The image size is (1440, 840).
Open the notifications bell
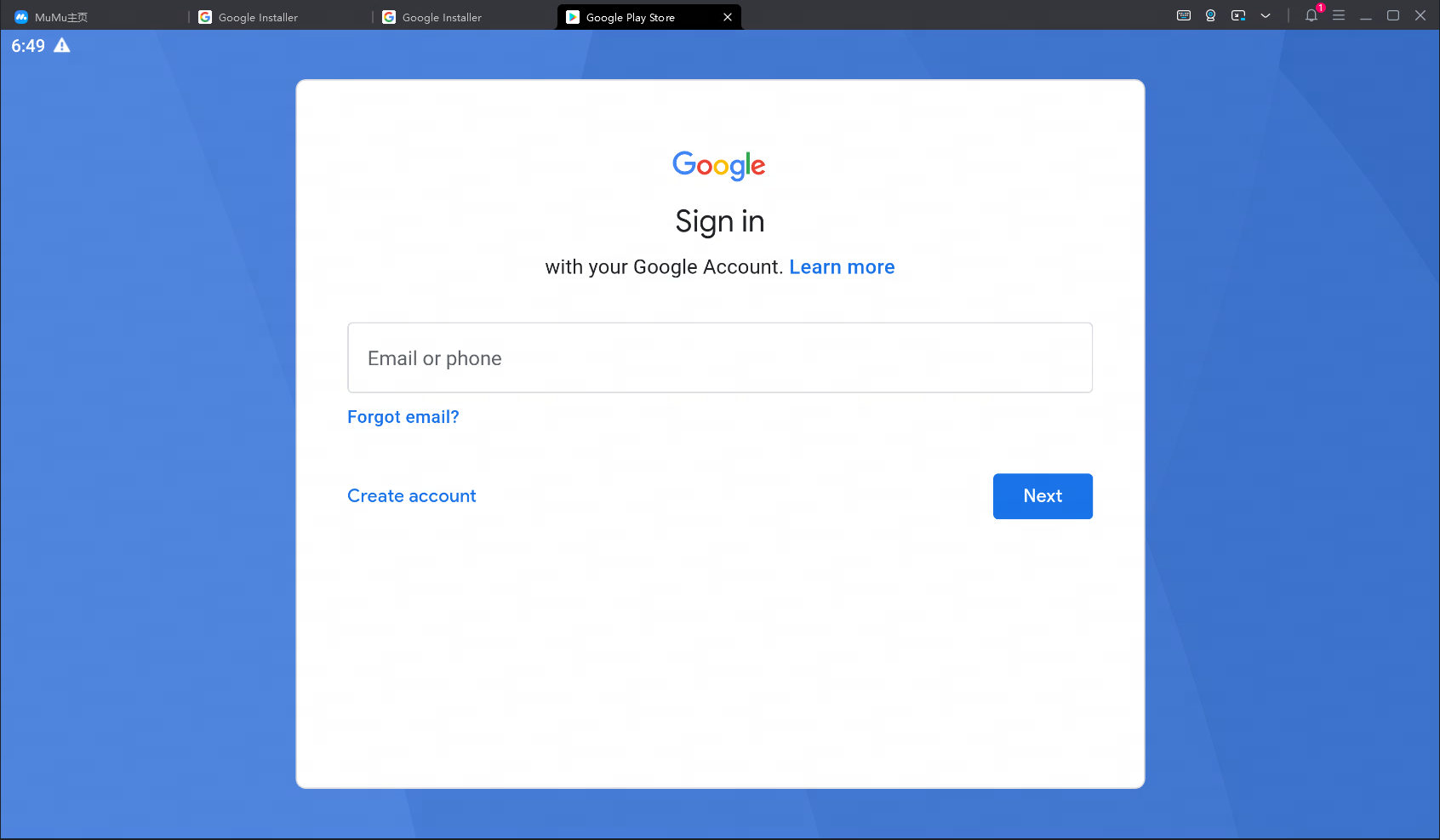coord(1311,15)
